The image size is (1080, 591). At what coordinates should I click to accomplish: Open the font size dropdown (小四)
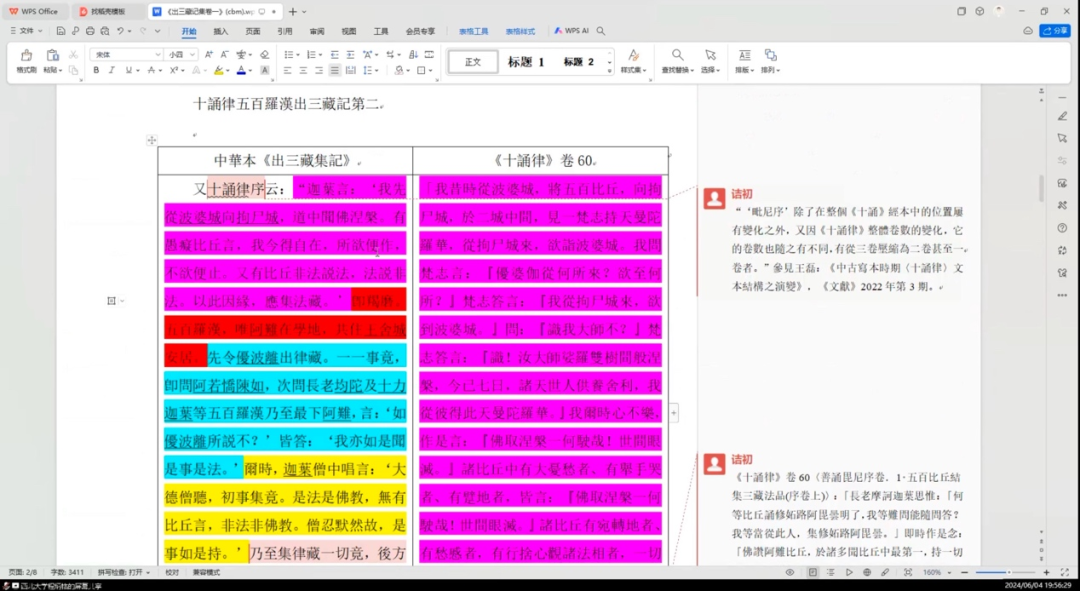click(x=182, y=54)
